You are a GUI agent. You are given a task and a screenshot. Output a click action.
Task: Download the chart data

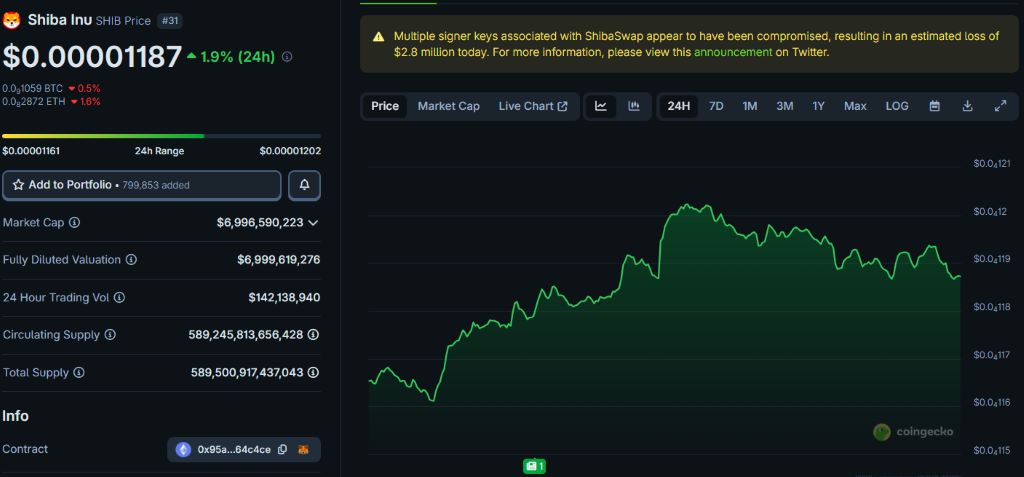[x=967, y=106]
